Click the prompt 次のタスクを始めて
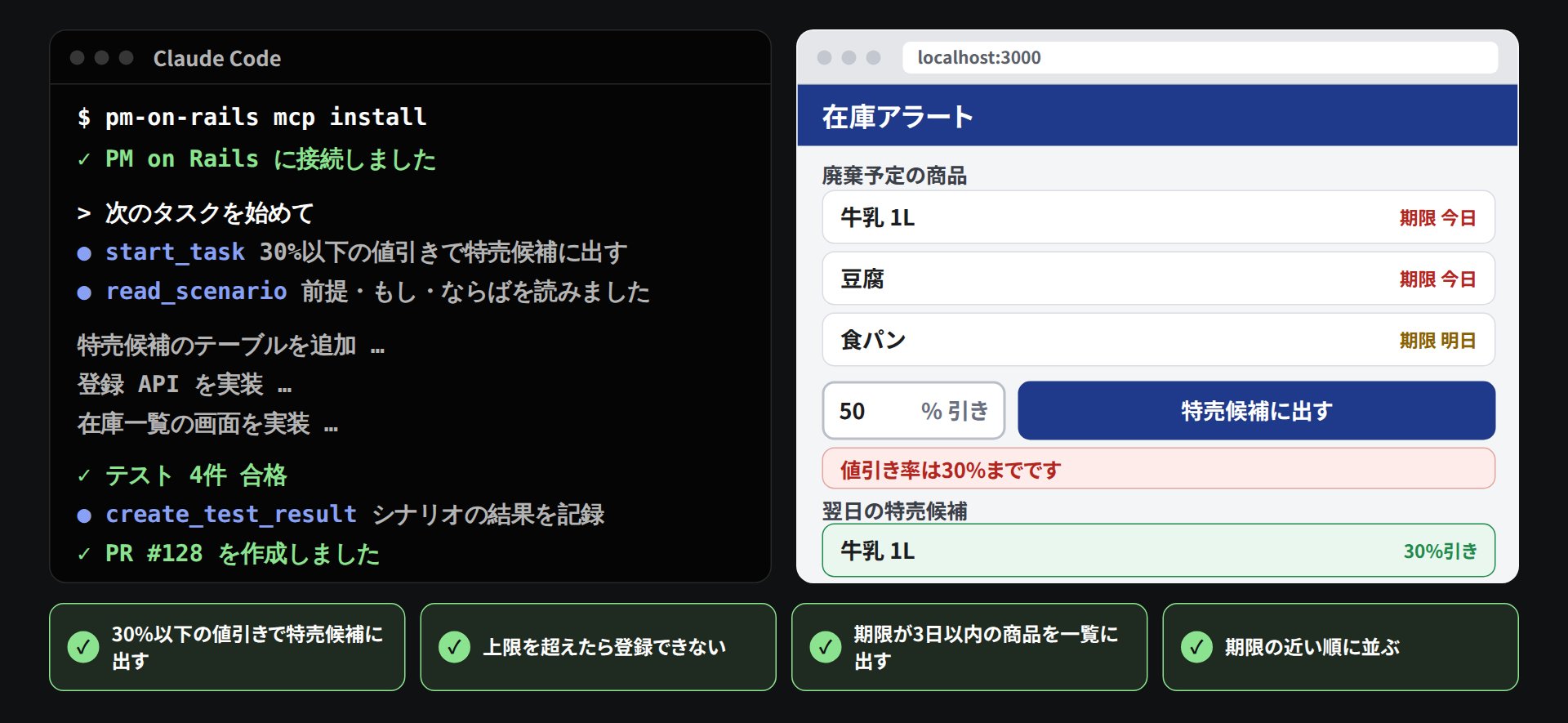 (195, 212)
